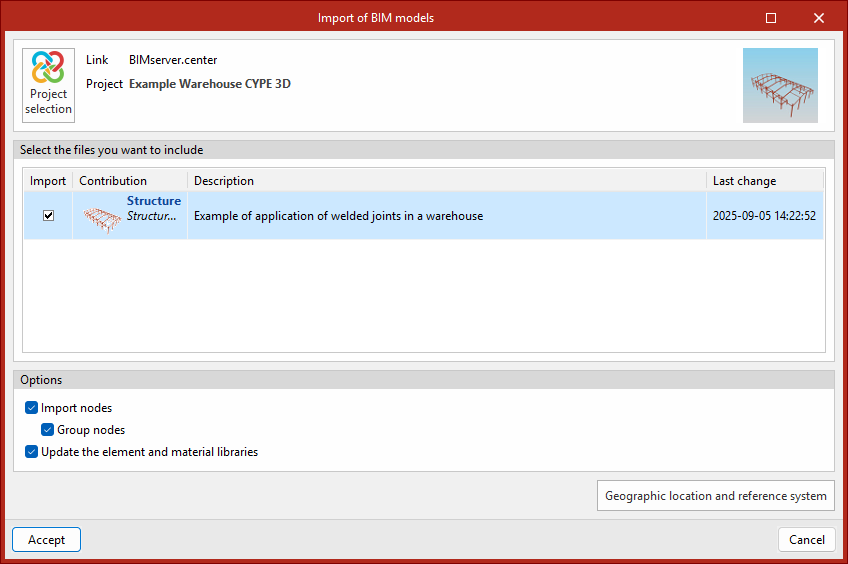Disable the Import nodes option
This screenshot has width=848, height=564.
coord(32,408)
